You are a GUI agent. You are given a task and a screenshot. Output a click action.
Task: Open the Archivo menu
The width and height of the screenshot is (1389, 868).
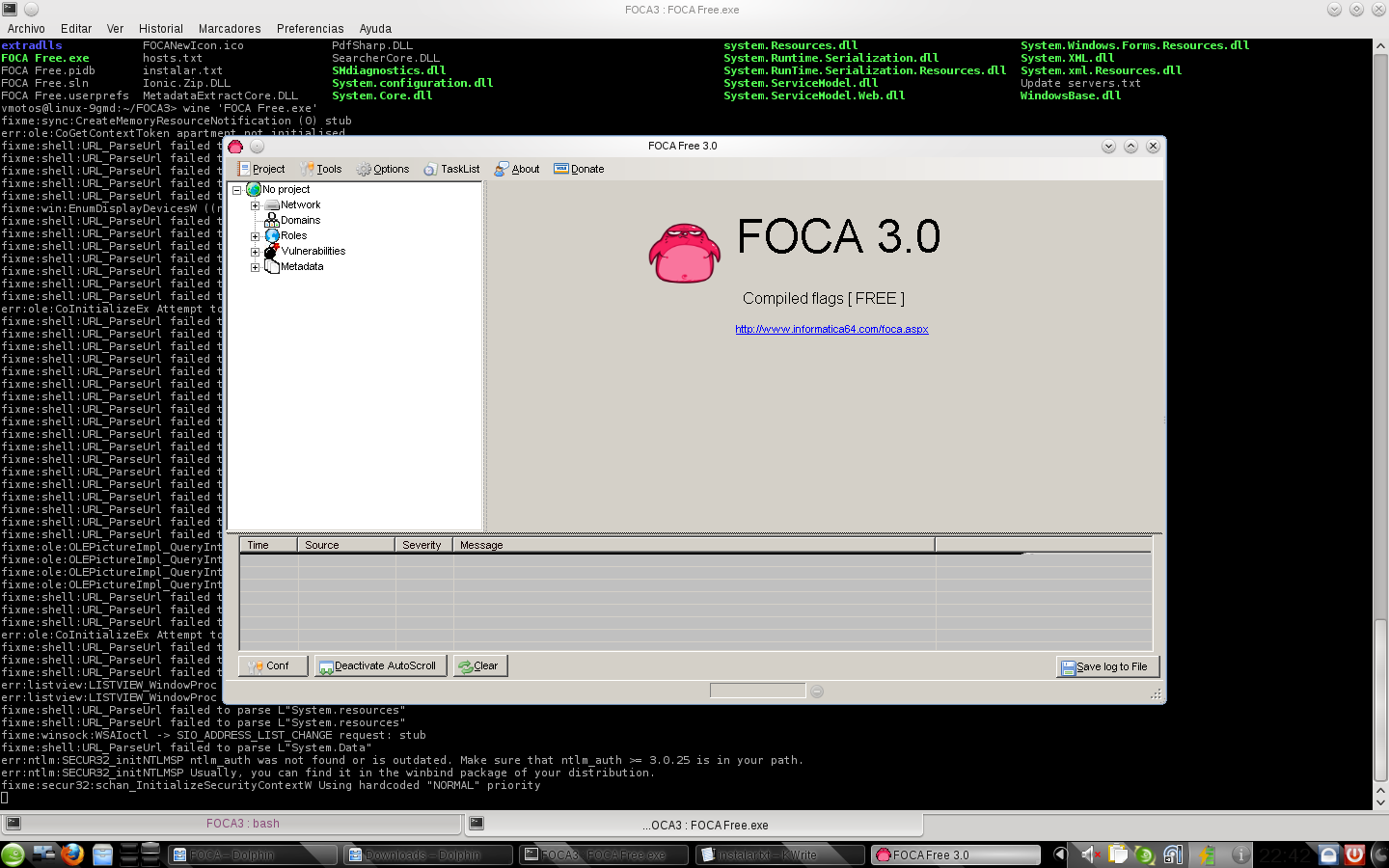(26, 28)
